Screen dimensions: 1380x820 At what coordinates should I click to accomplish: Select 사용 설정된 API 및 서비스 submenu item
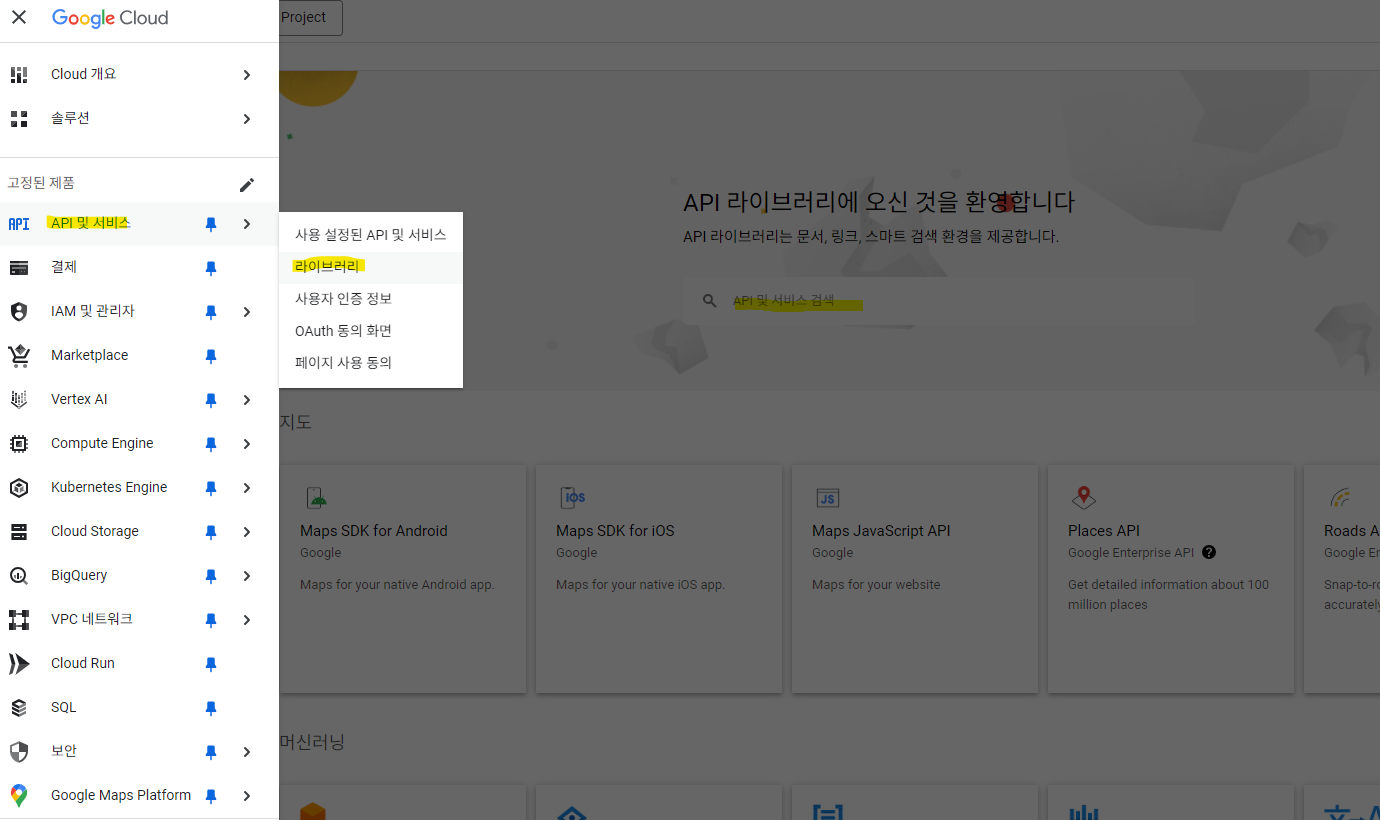click(371, 235)
